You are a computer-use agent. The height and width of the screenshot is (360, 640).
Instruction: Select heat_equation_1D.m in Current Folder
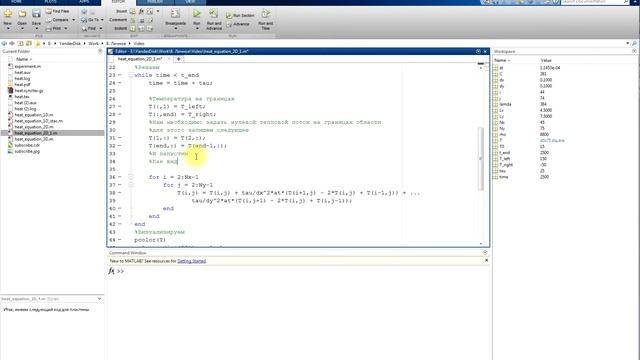(33, 115)
